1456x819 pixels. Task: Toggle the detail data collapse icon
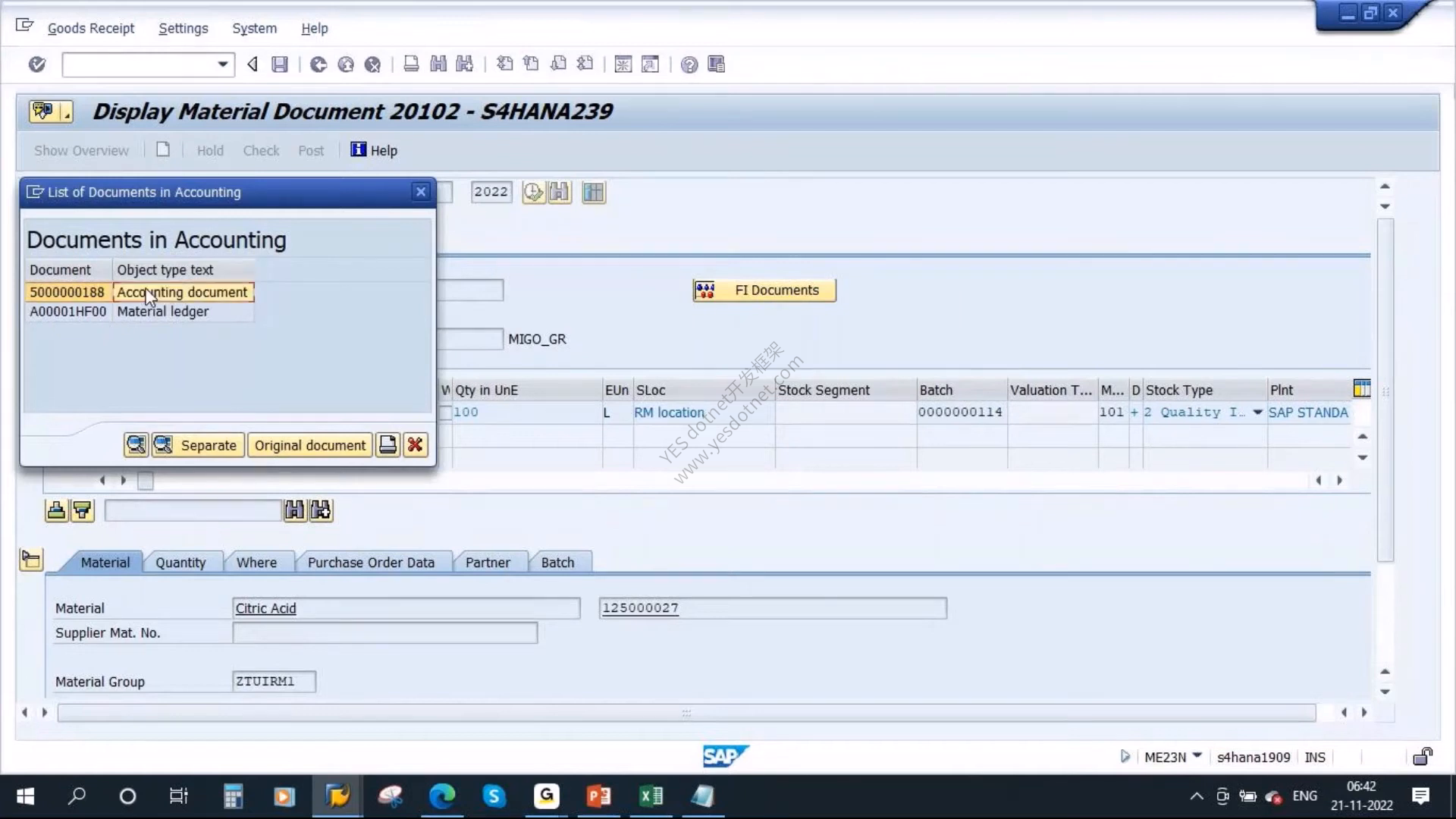tap(31, 560)
